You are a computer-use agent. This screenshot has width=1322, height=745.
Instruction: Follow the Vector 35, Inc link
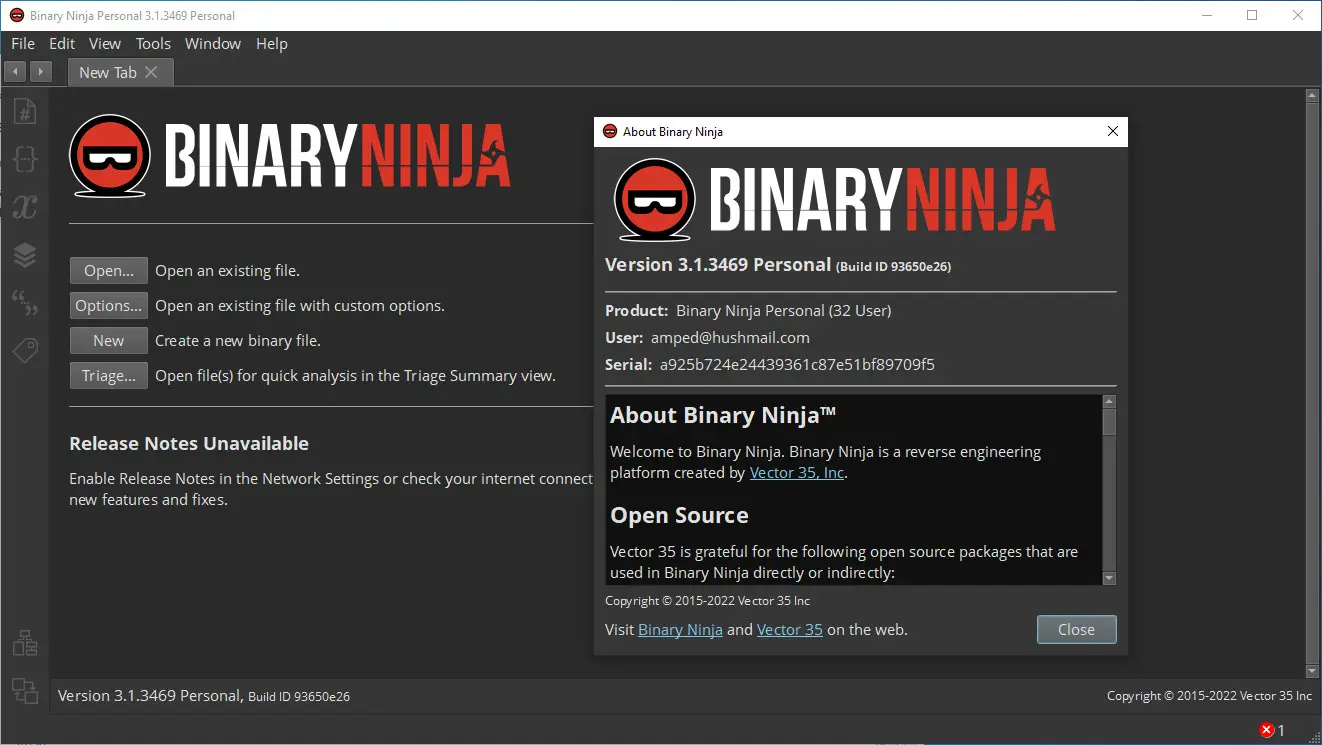(x=797, y=473)
